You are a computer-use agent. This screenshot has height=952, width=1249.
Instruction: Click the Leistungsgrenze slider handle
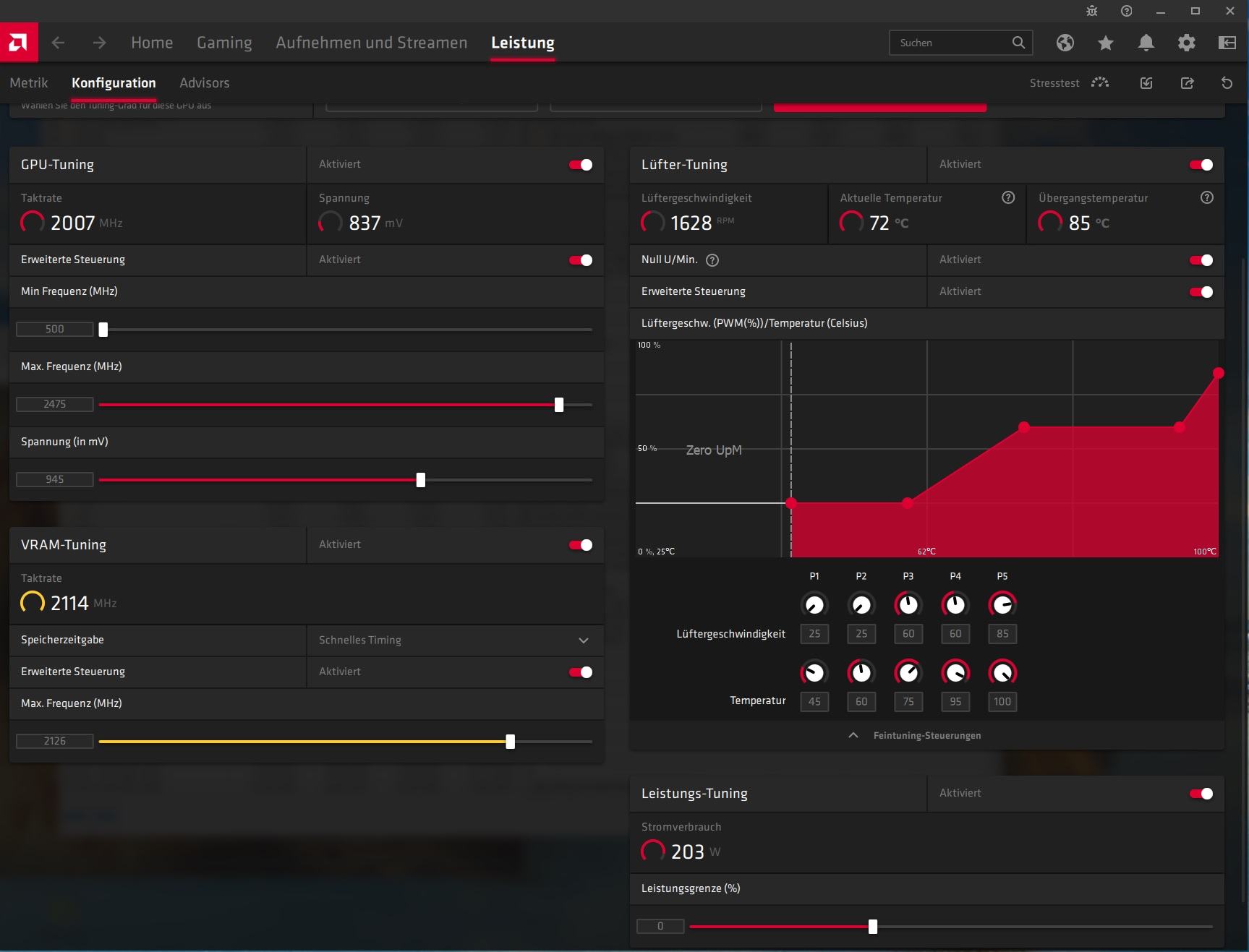tap(873, 927)
